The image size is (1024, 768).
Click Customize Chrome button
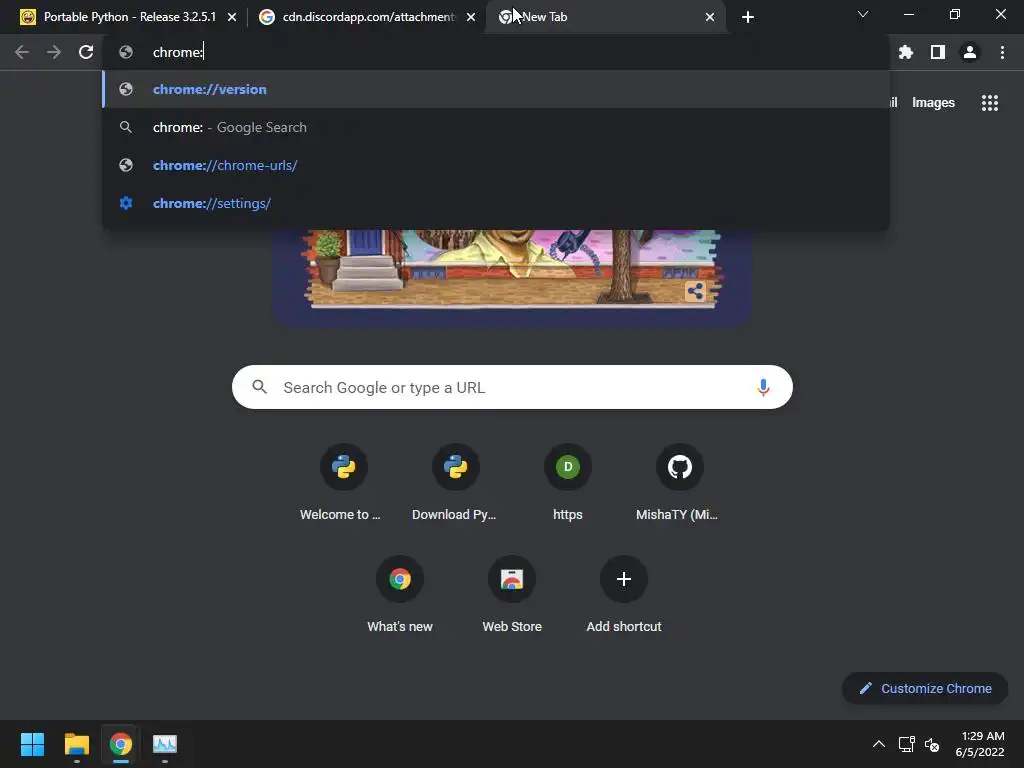click(925, 688)
